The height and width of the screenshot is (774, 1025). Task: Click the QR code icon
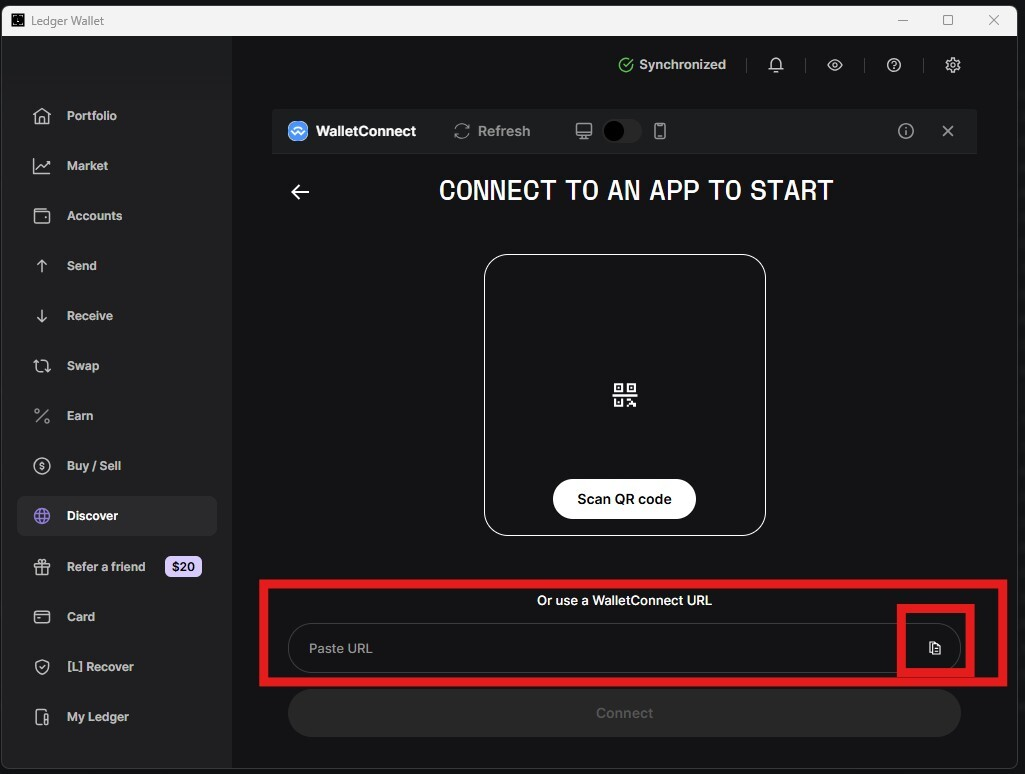[x=625, y=395]
